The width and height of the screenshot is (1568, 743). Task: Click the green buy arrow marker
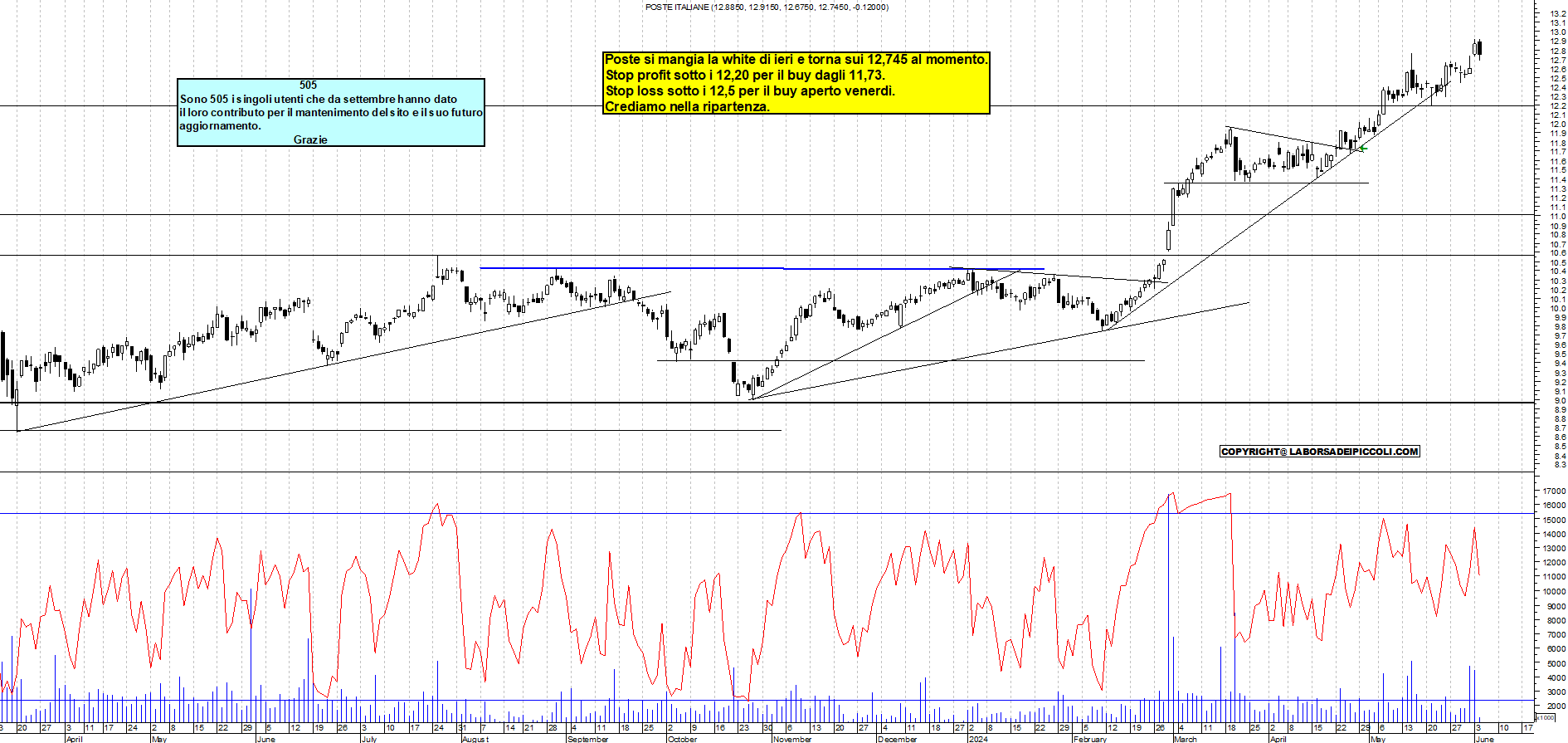tap(1362, 149)
